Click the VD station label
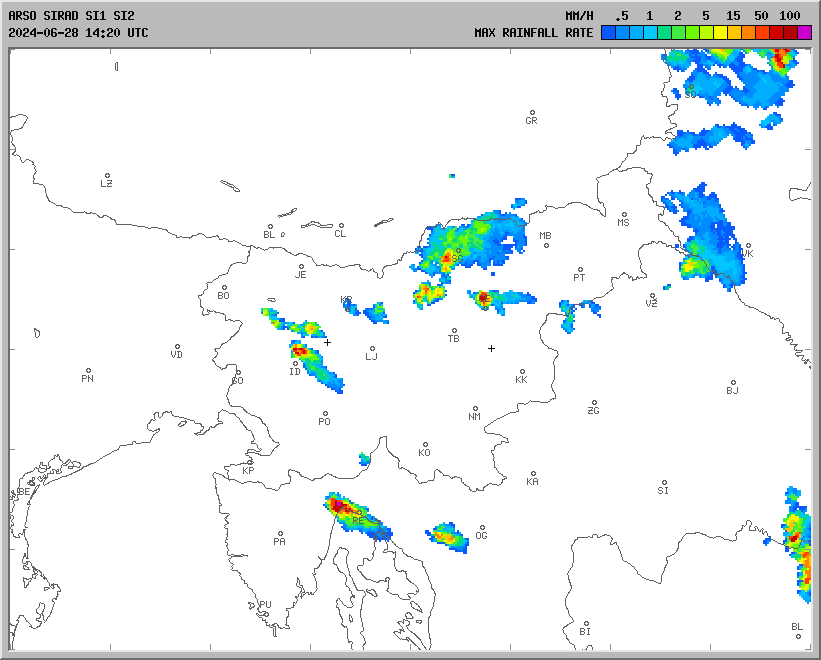The image size is (821, 660). pos(176,355)
